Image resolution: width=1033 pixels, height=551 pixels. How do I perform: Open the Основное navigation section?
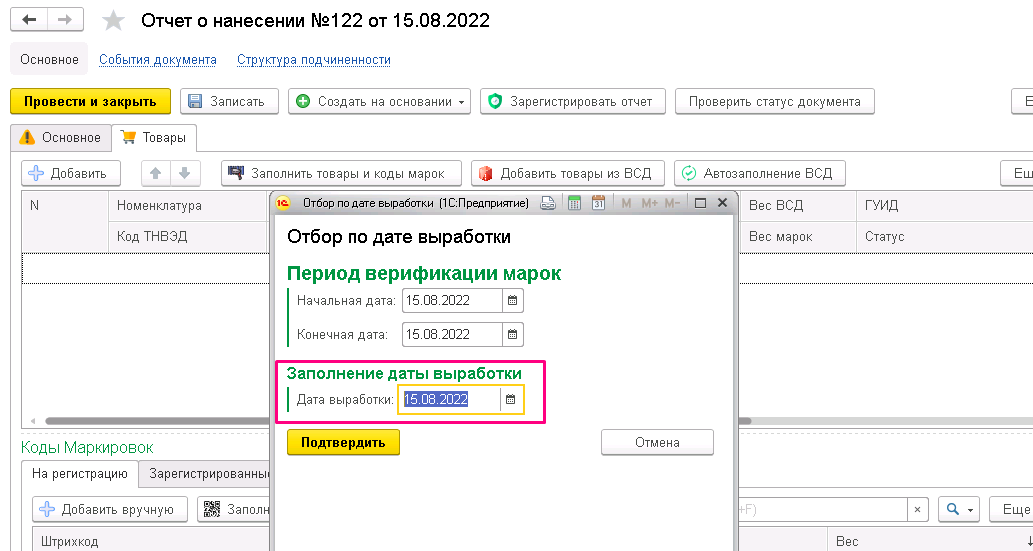[49, 59]
